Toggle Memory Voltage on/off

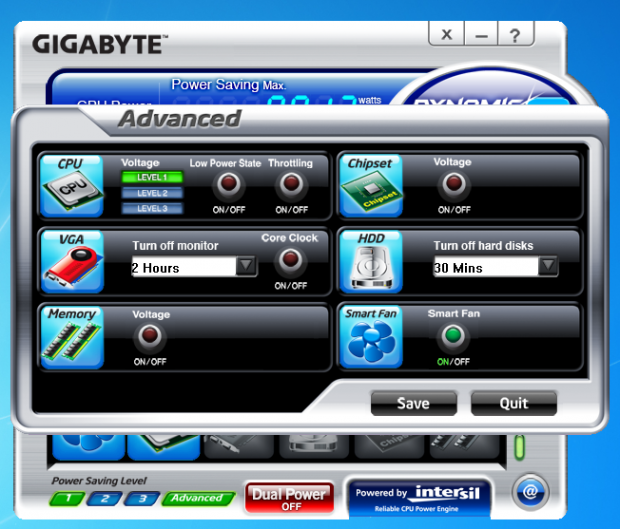[150, 336]
